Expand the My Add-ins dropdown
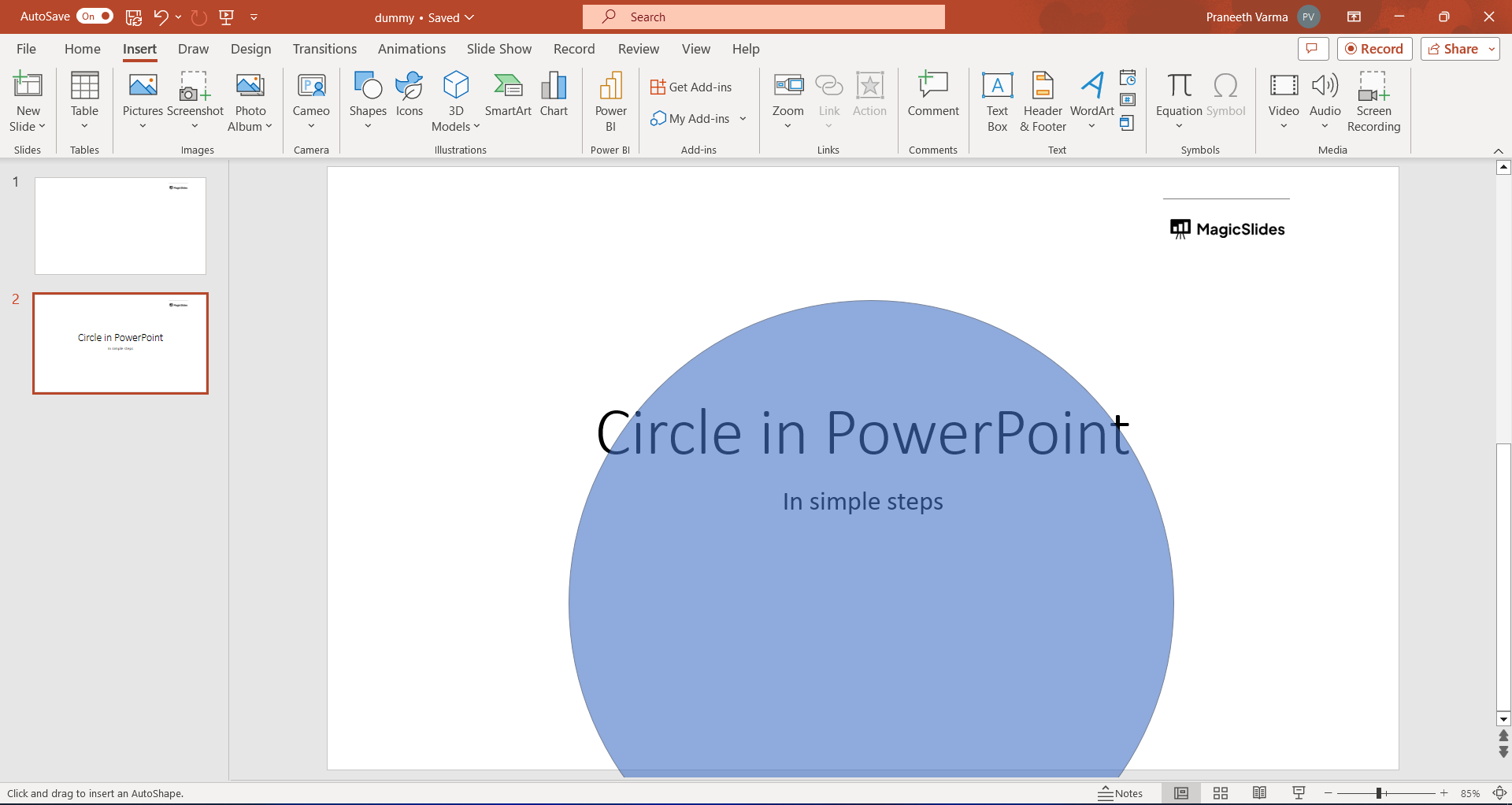 [743, 119]
